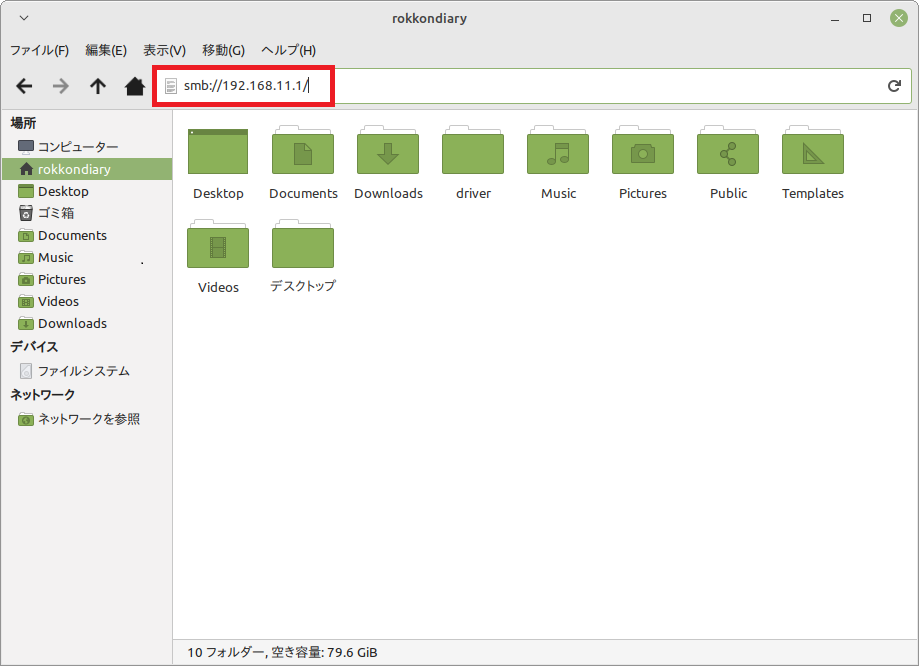
Task: Select Pictures in the sidebar
Action: tap(87, 279)
